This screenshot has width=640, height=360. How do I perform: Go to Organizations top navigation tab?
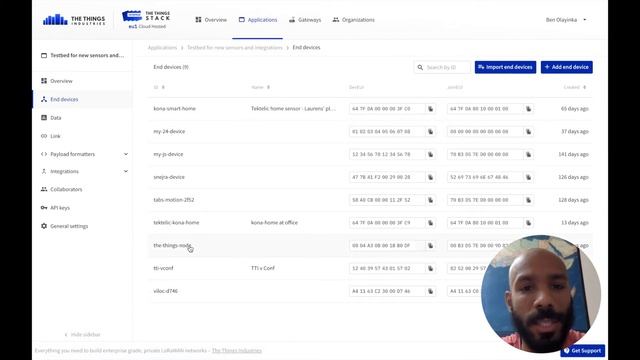pyautogui.click(x=353, y=20)
